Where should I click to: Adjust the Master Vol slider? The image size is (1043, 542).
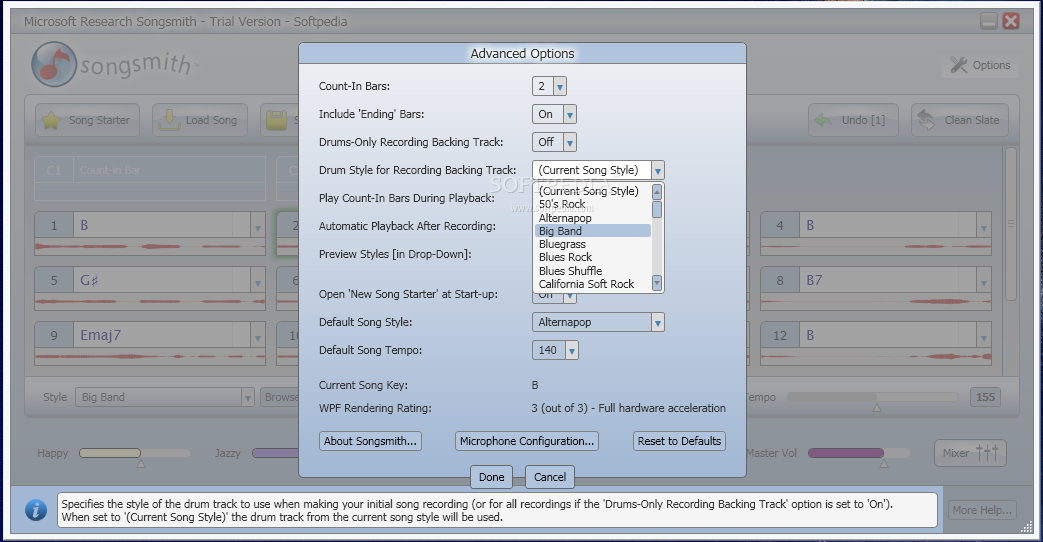coord(858,454)
